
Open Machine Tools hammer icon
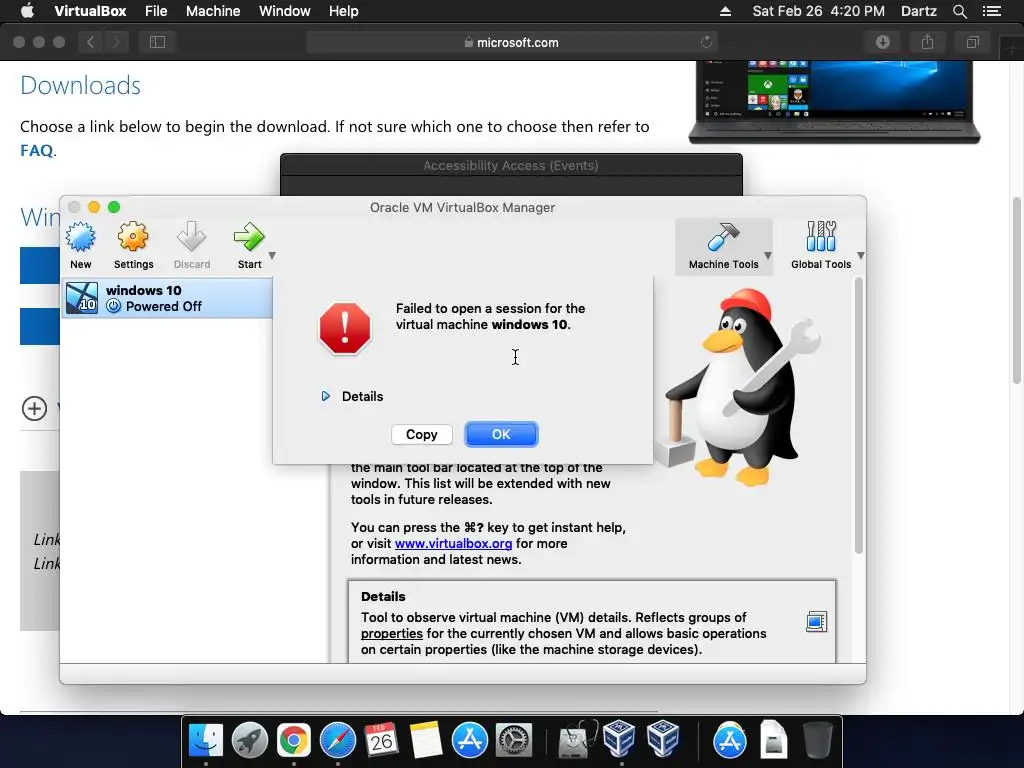pyautogui.click(x=723, y=237)
